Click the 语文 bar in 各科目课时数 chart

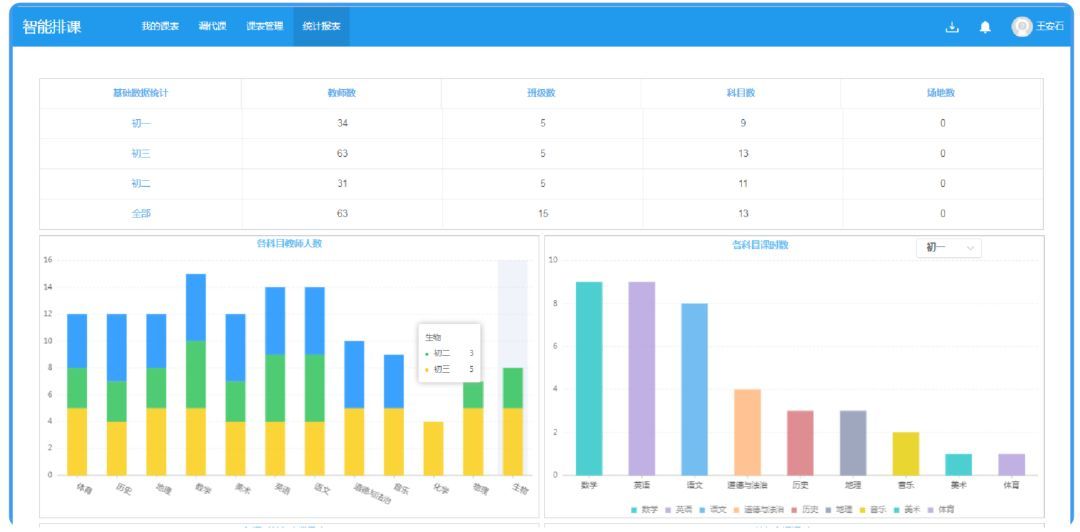pyautogui.click(x=694, y=389)
